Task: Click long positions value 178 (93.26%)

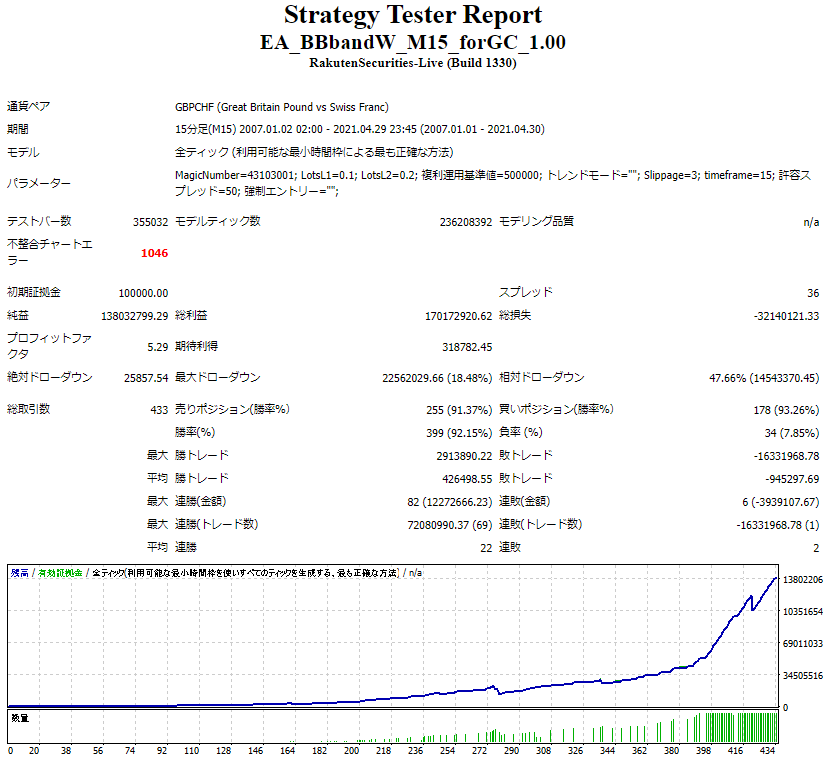Action: [x=786, y=410]
